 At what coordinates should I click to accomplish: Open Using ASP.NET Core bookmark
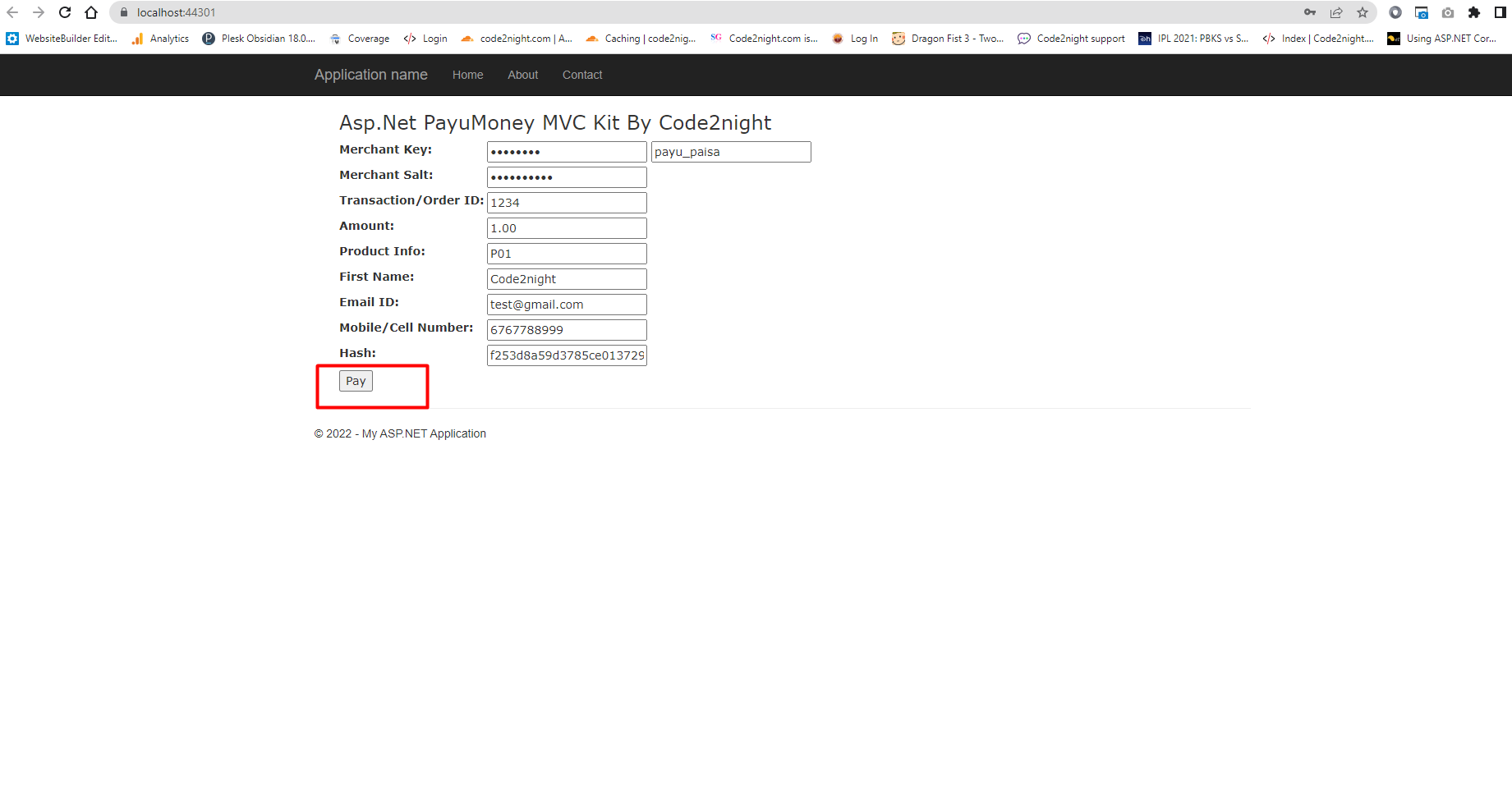click(x=1442, y=39)
